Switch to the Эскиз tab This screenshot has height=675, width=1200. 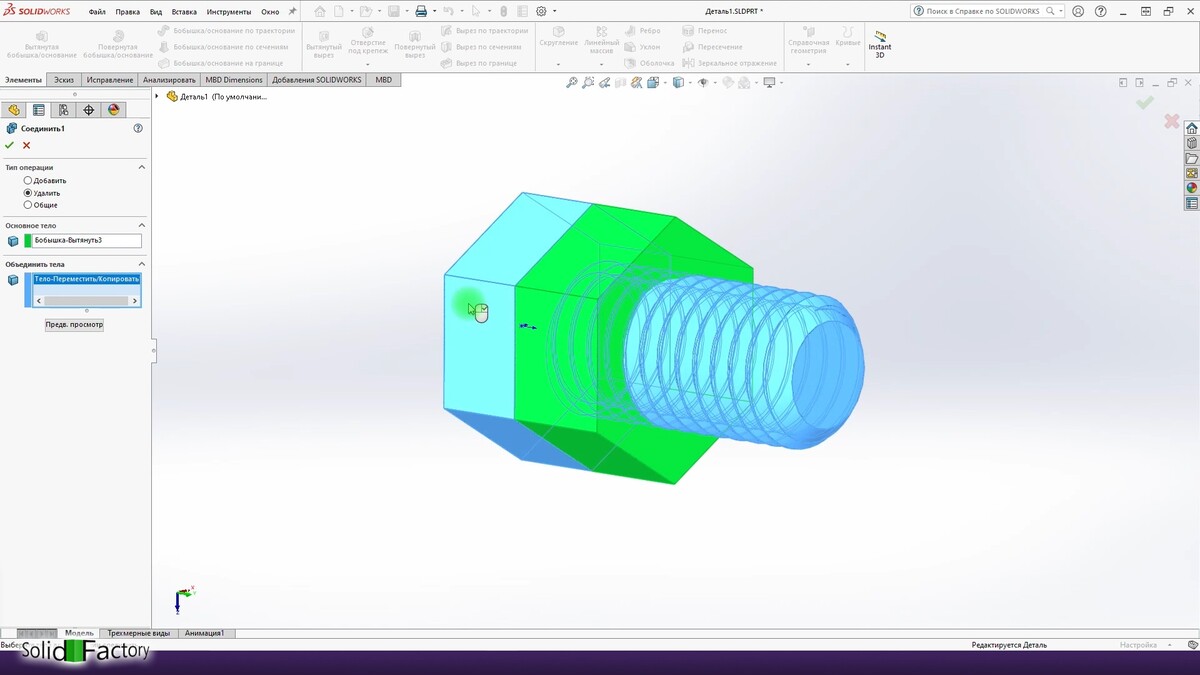click(x=64, y=80)
